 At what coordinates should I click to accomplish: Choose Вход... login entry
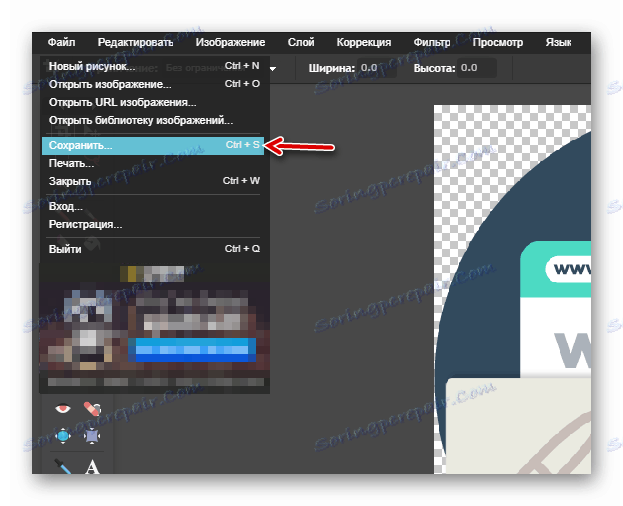[x=153, y=207]
